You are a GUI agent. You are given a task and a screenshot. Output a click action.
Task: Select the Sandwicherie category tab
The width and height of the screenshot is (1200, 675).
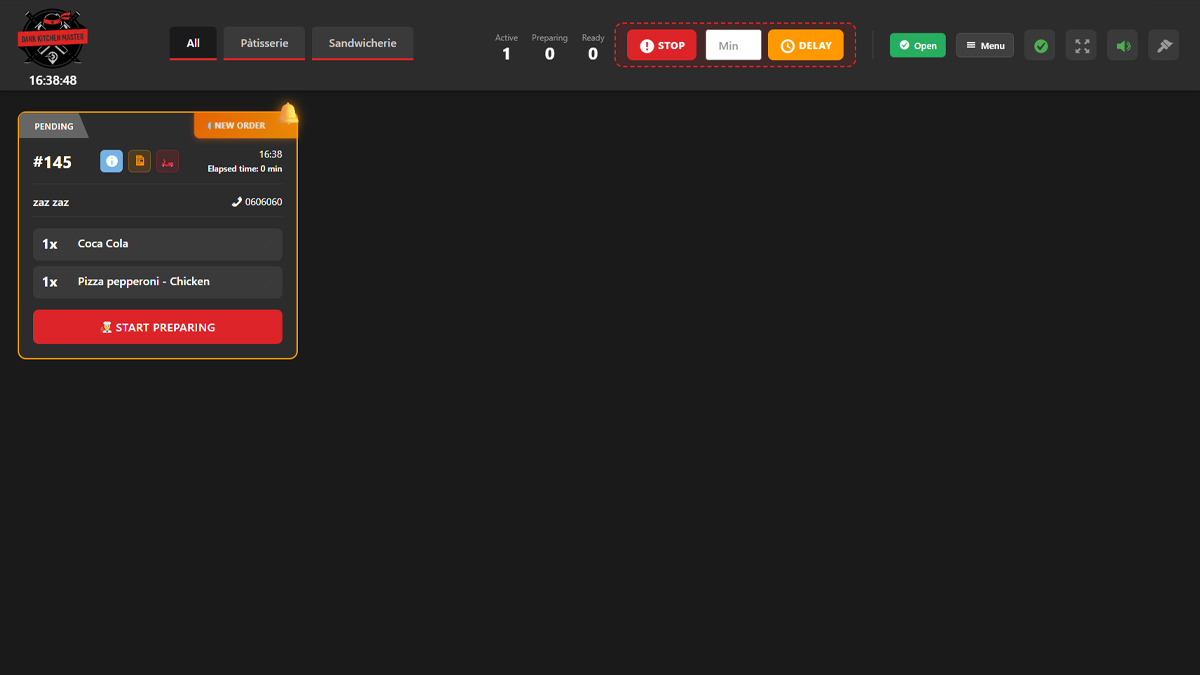(x=365, y=43)
